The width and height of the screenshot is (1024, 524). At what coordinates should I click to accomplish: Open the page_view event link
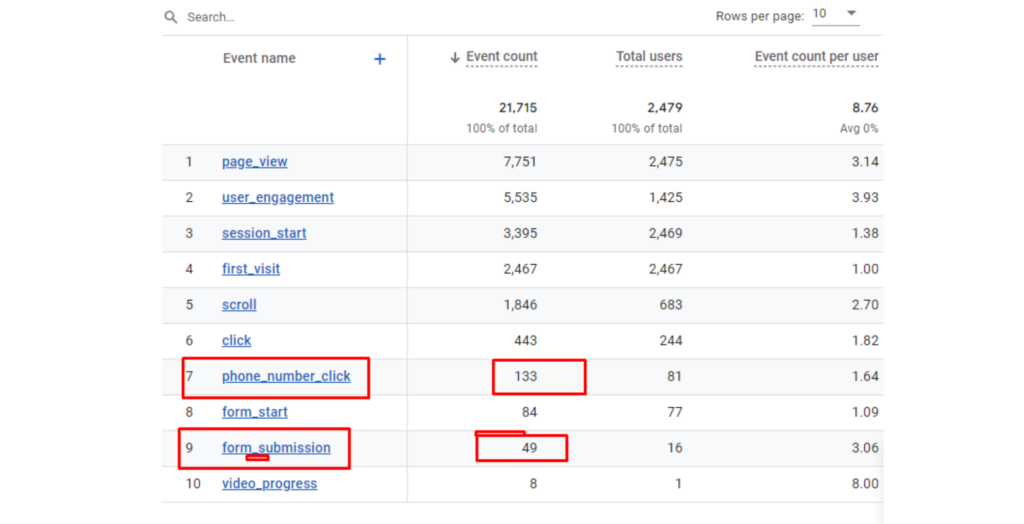[255, 162]
